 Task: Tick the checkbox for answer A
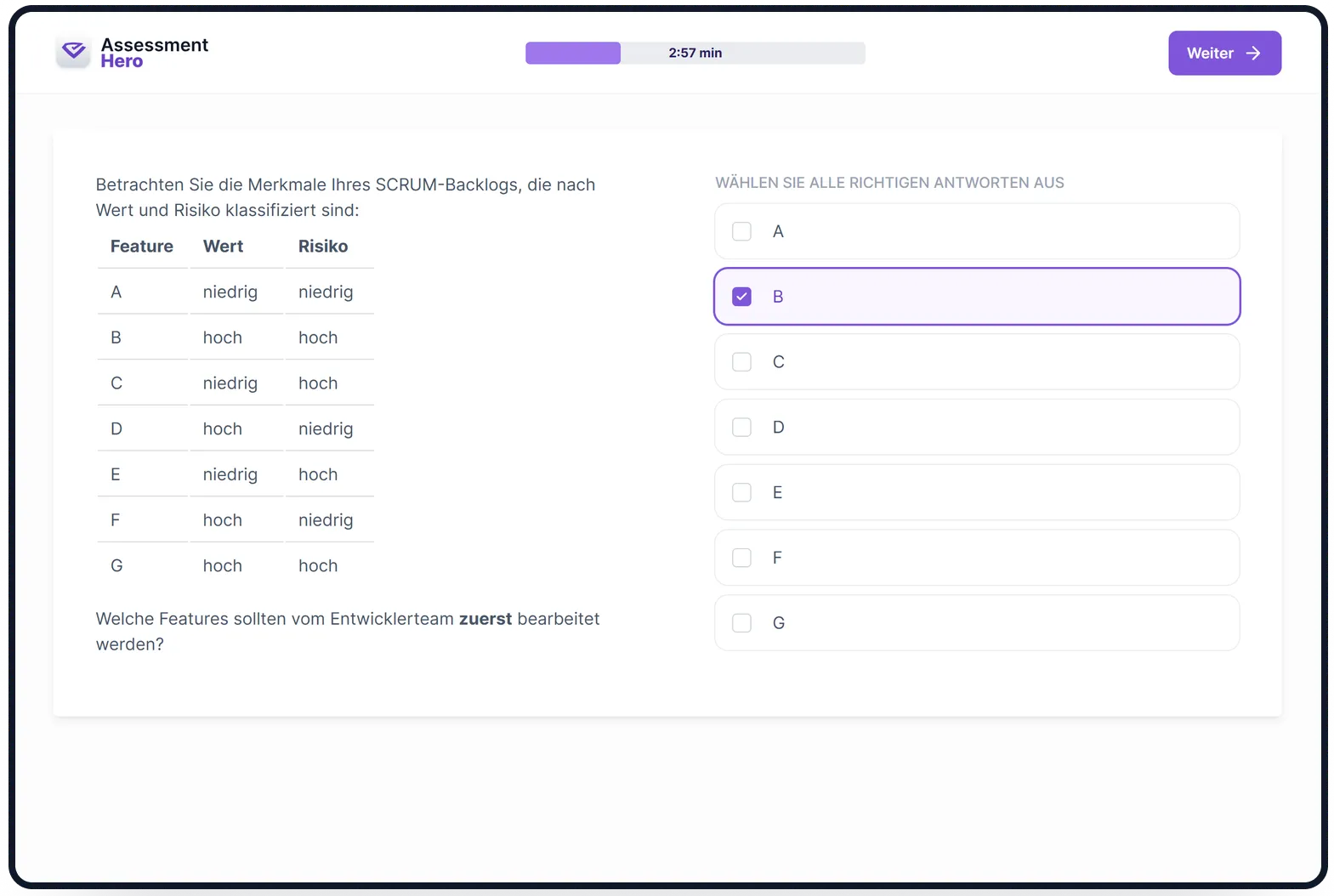741,231
